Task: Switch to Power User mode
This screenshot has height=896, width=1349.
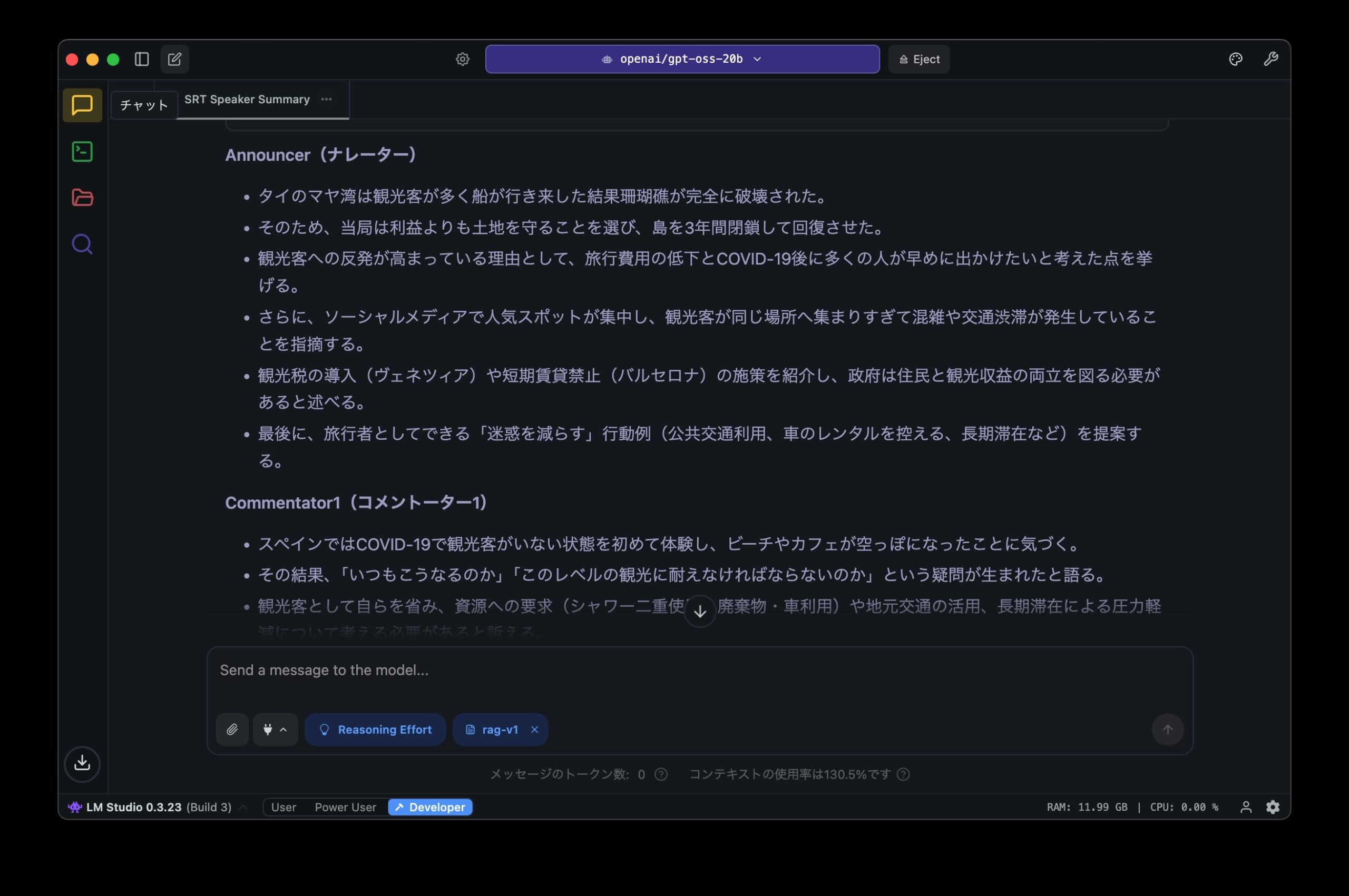Action: pos(345,807)
